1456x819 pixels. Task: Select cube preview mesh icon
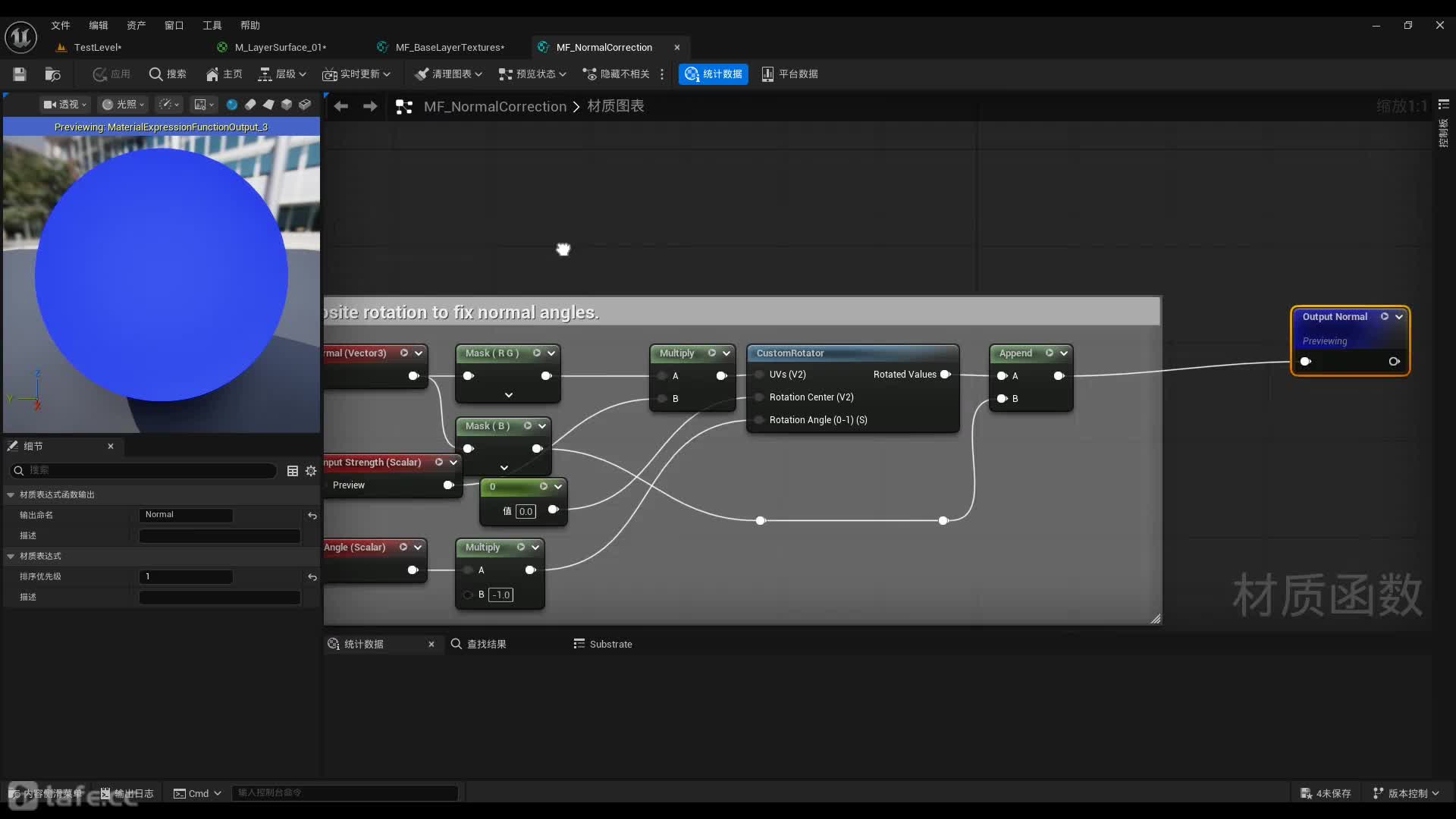(x=287, y=105)
